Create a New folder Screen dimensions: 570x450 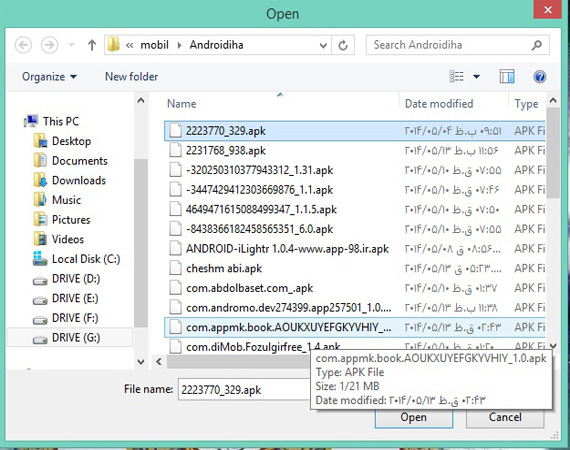(x=132, y=77)
